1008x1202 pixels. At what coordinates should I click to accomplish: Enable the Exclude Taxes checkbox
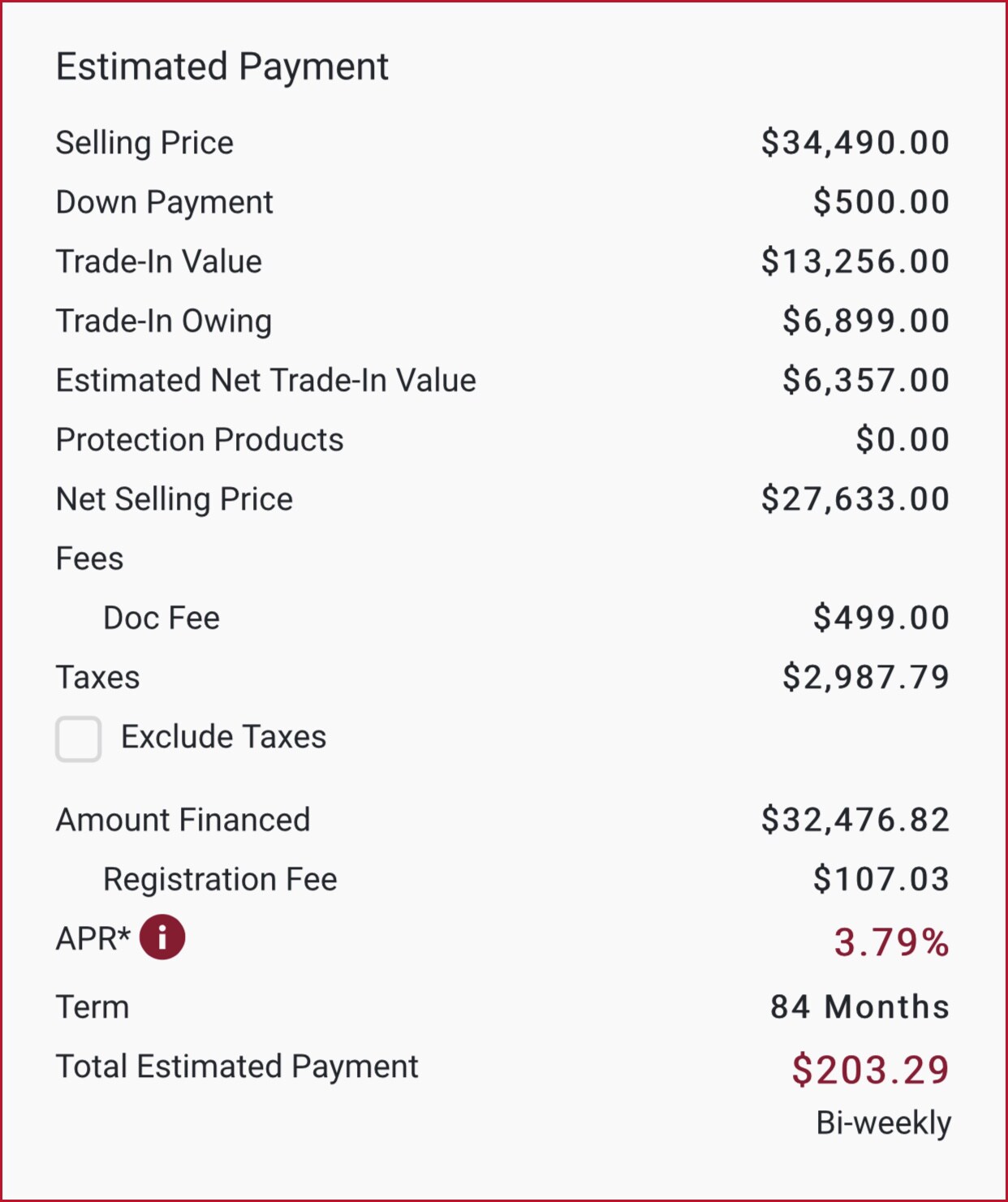pyautogui.click(x=79, y=739)
